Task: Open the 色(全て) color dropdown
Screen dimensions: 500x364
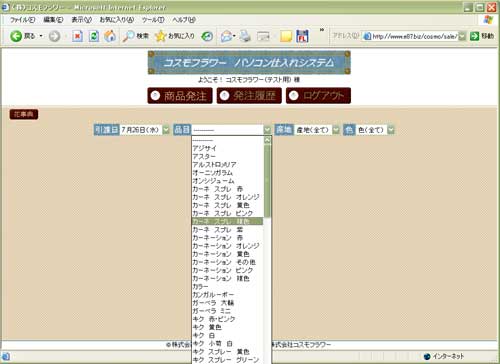Action: 391,130
